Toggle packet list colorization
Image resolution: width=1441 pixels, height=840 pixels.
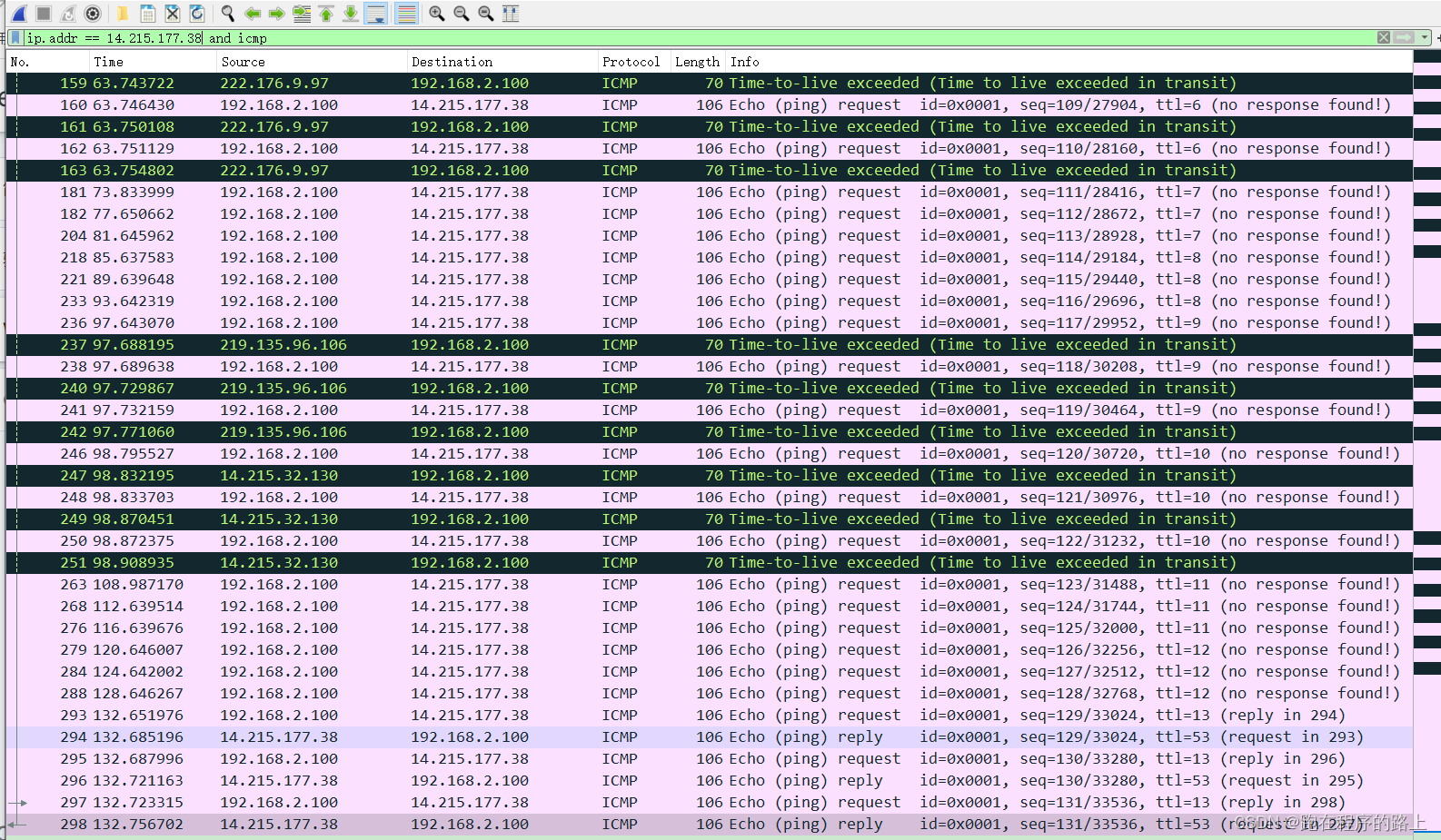point(407,14)
